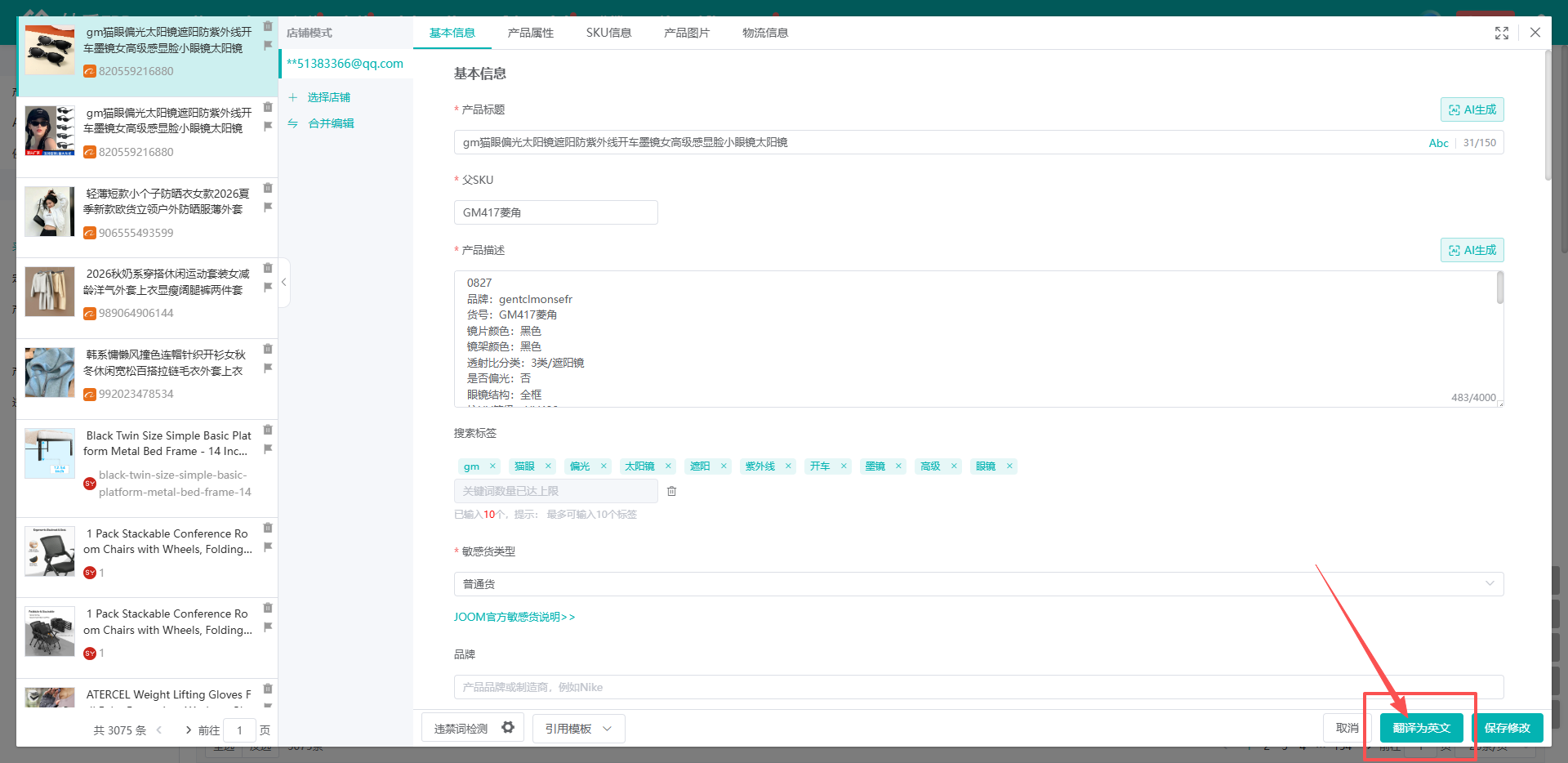Image resolution: width=1568 pixels, height=763 pixels.
Task: Expand the 引用模板 dropdown
Action: (578, 728)
